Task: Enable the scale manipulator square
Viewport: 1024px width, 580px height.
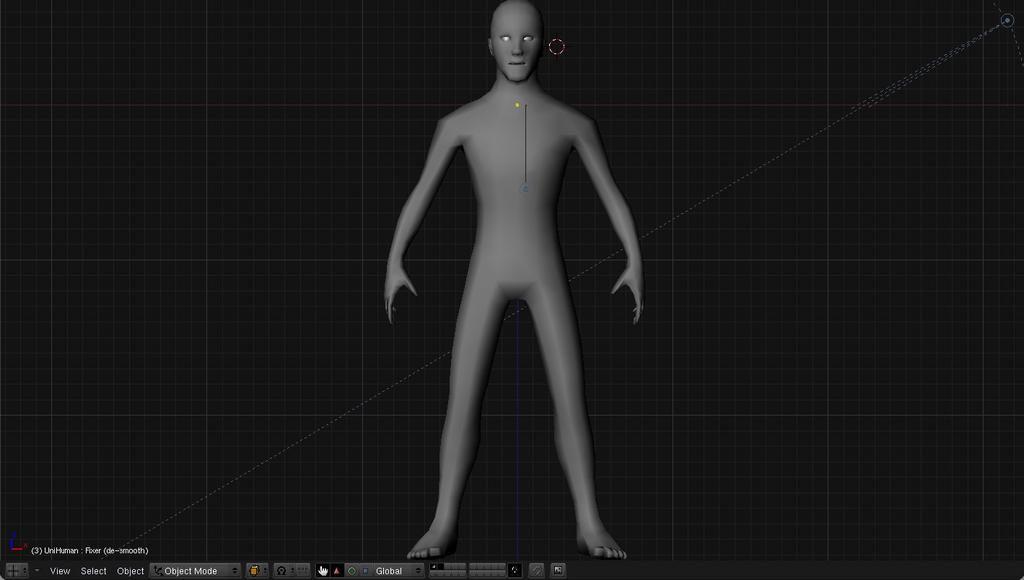Action: pos(365,571)
